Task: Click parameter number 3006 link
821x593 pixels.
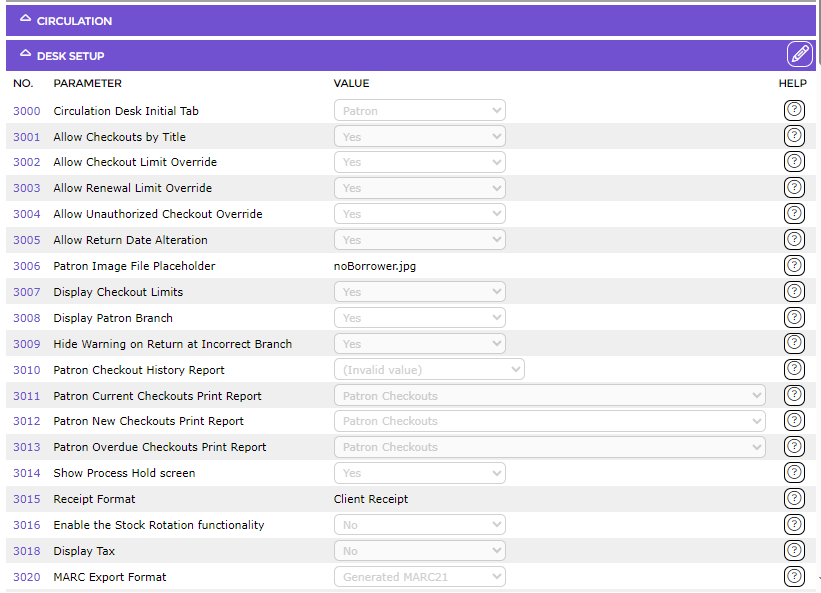Action: (x=27, y=266)
